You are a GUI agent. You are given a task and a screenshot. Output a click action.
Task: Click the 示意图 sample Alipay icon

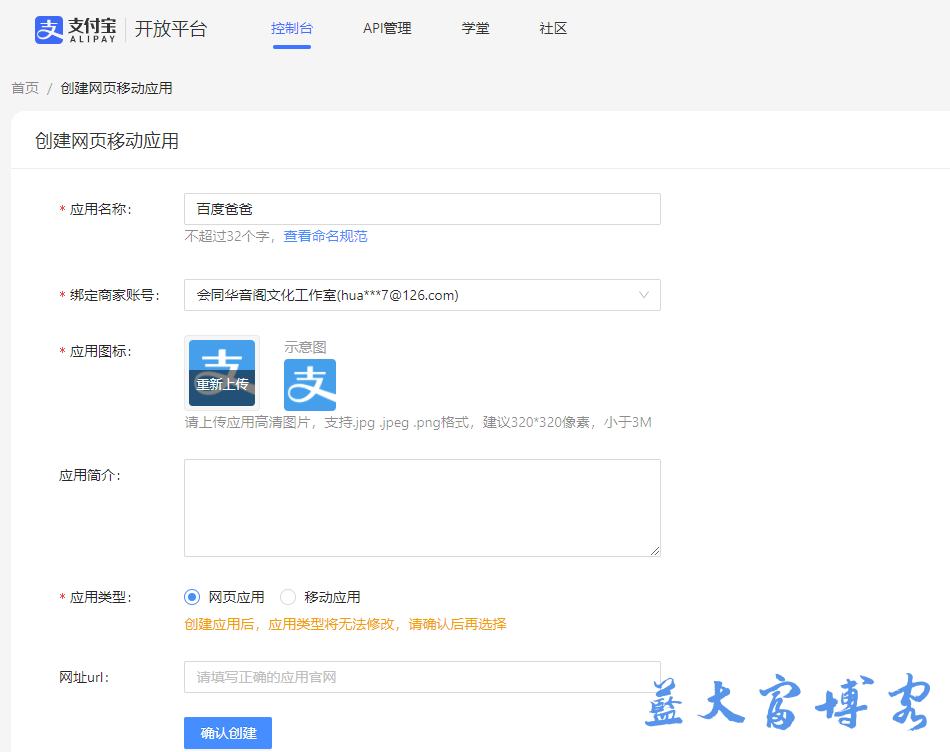pyautogui.click(x=310, y=385)
